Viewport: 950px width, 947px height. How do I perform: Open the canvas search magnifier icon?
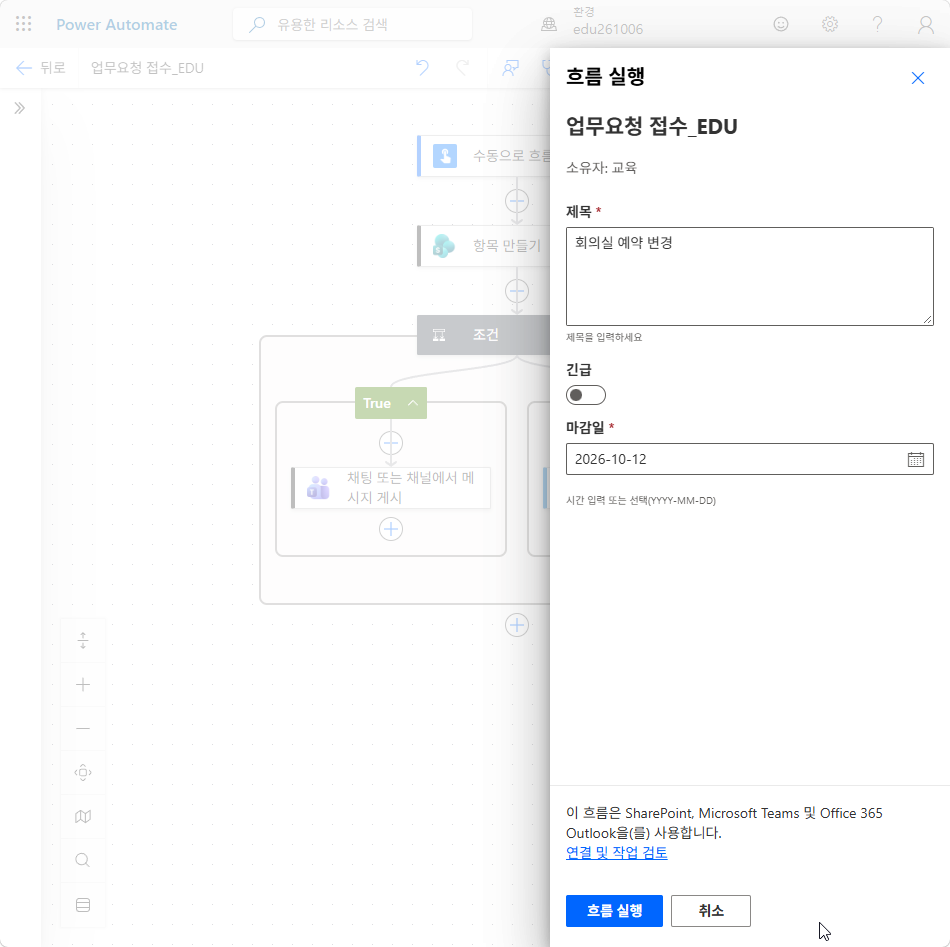tap(83, 860)
